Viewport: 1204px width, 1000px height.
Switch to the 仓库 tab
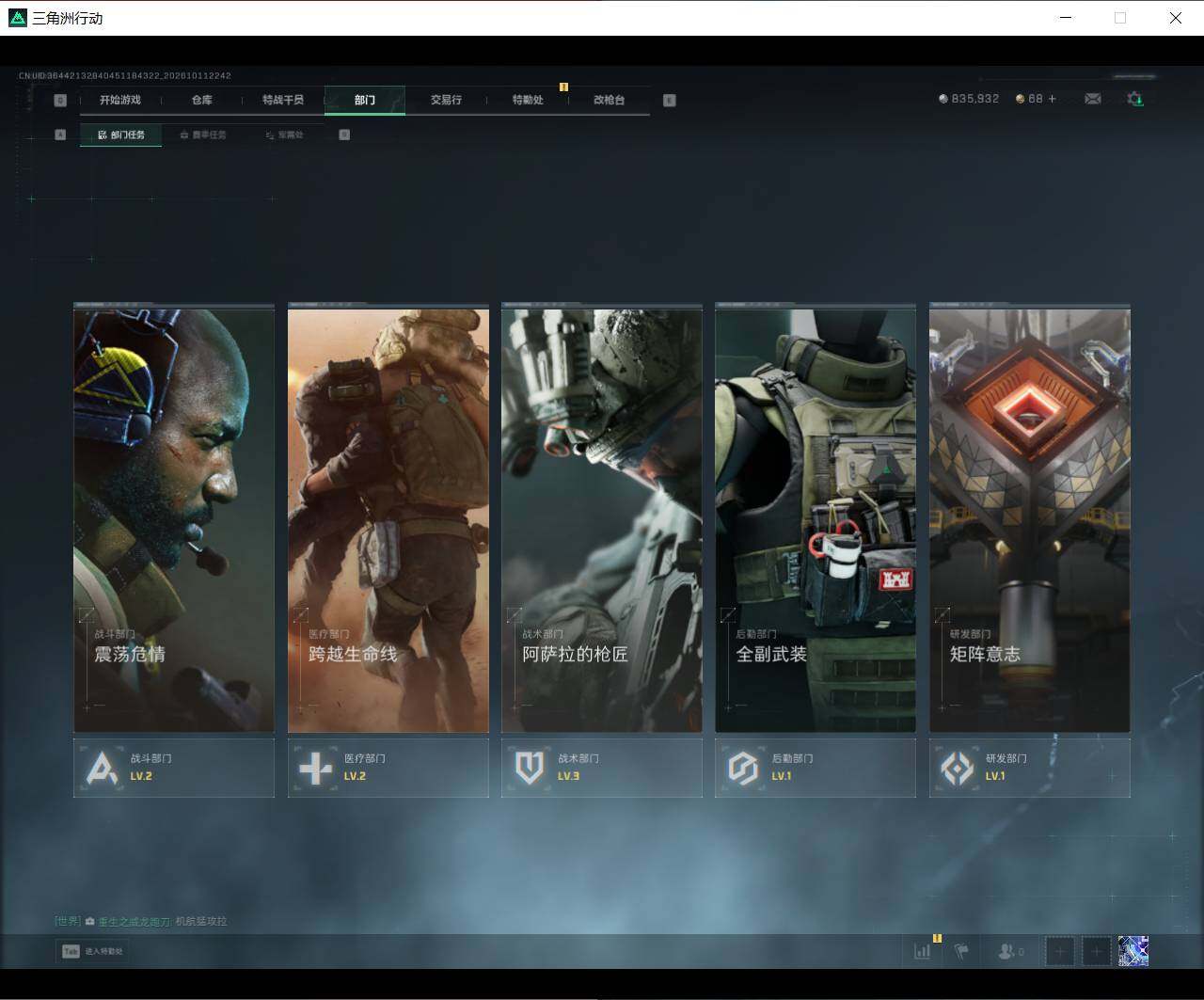(x=202, y=100)
